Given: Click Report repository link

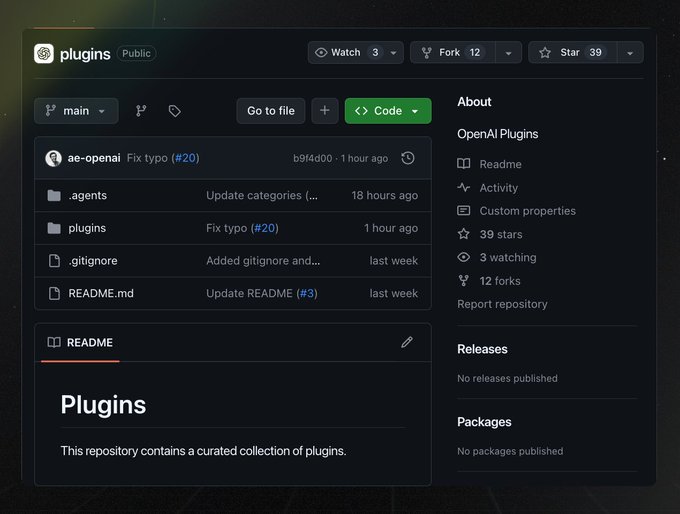Looking at the screenshot, I should 502,304.
